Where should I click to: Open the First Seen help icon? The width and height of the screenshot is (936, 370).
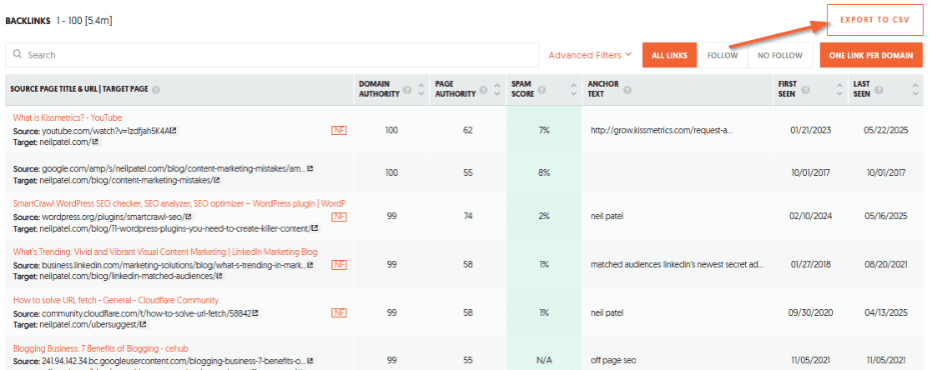(805, 91)
